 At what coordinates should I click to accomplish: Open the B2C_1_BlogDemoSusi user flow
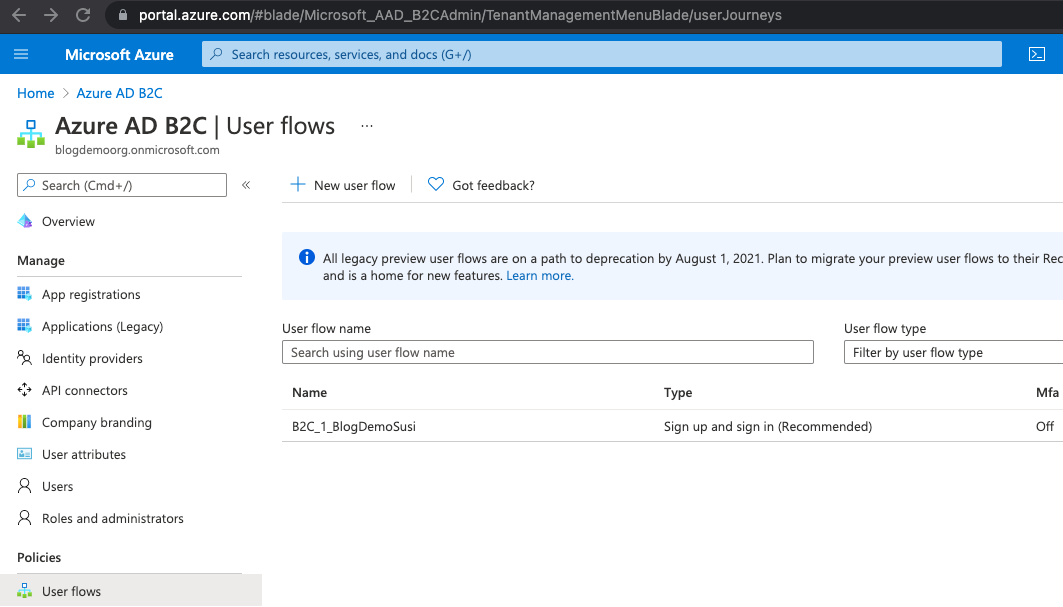(354, 427)
